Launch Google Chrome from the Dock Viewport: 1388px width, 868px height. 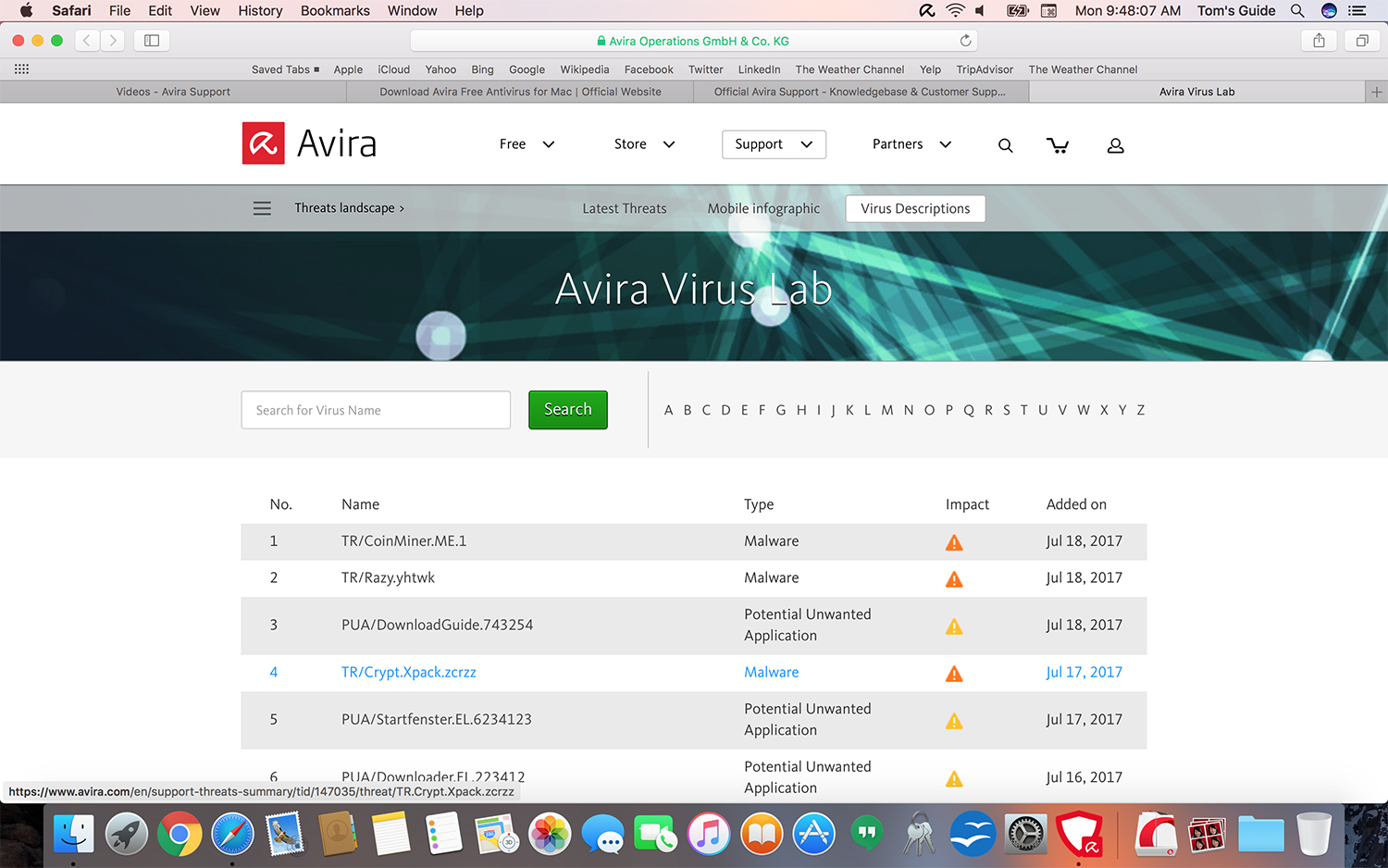[x=180, y=835]
